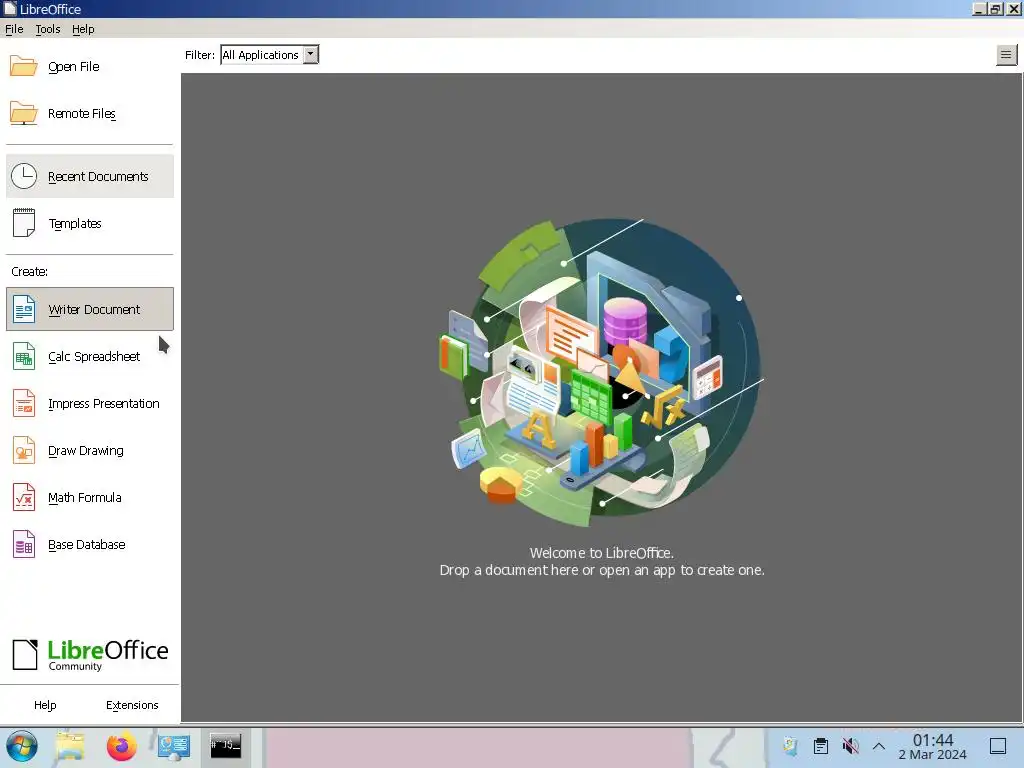Click the Math Formula label

tap(85, 498)
